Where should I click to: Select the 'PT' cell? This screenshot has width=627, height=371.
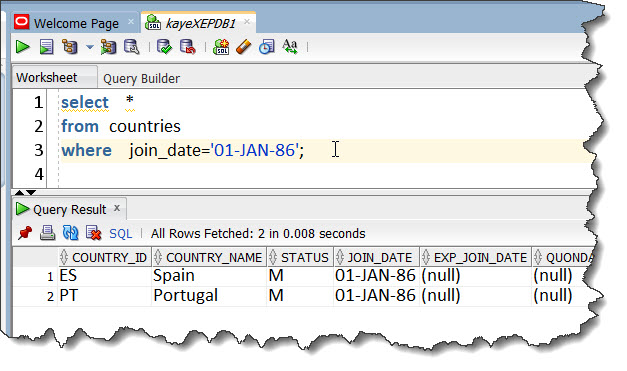[x=105, y=296]
